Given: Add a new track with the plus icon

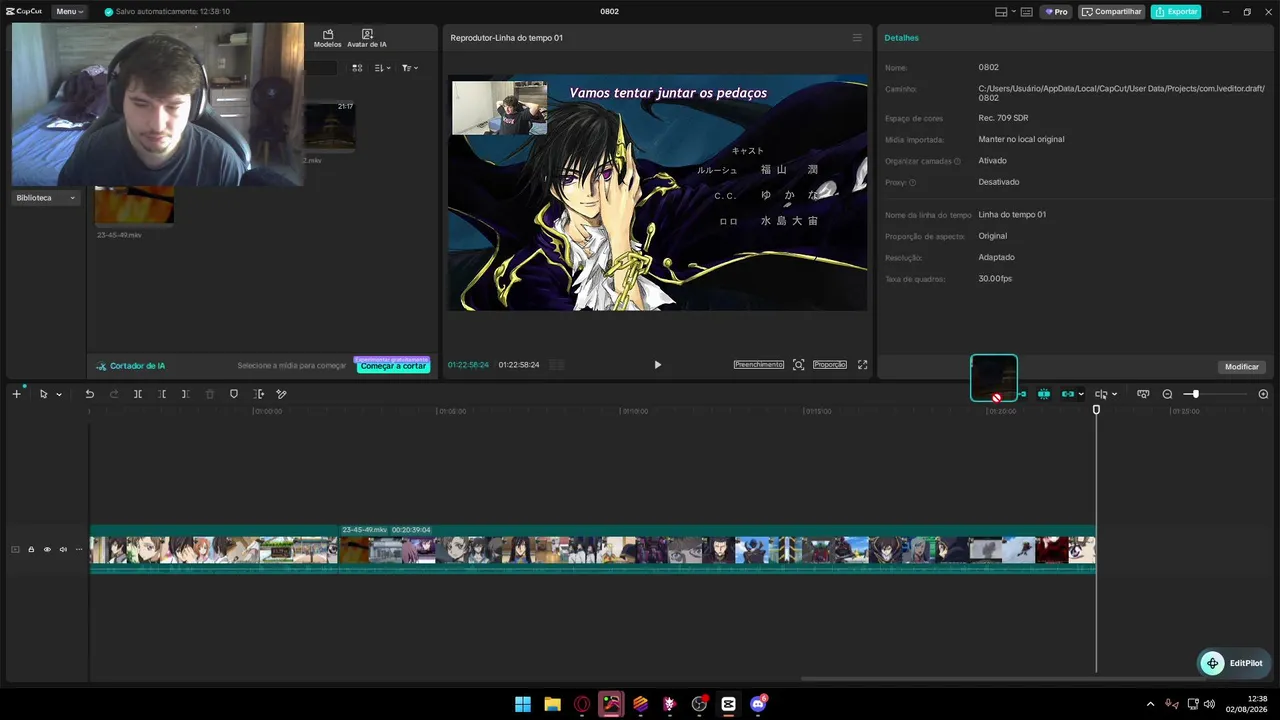Looking at the screenshot, I should click(x=16, y=394).
